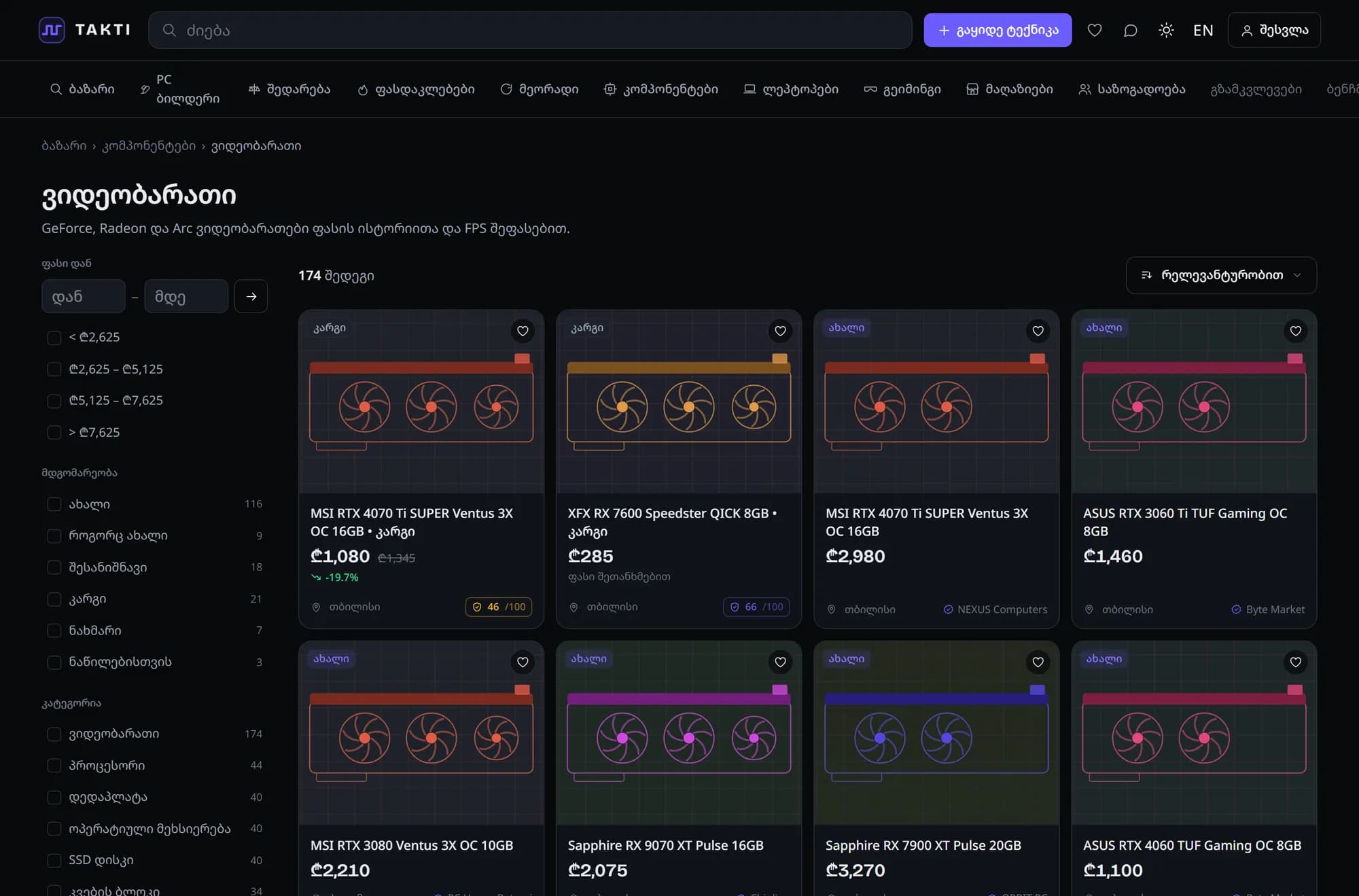The width and height of the screenshot is (1359, 896).
Task: Switch language to EN
Action: click(1203, 30)
